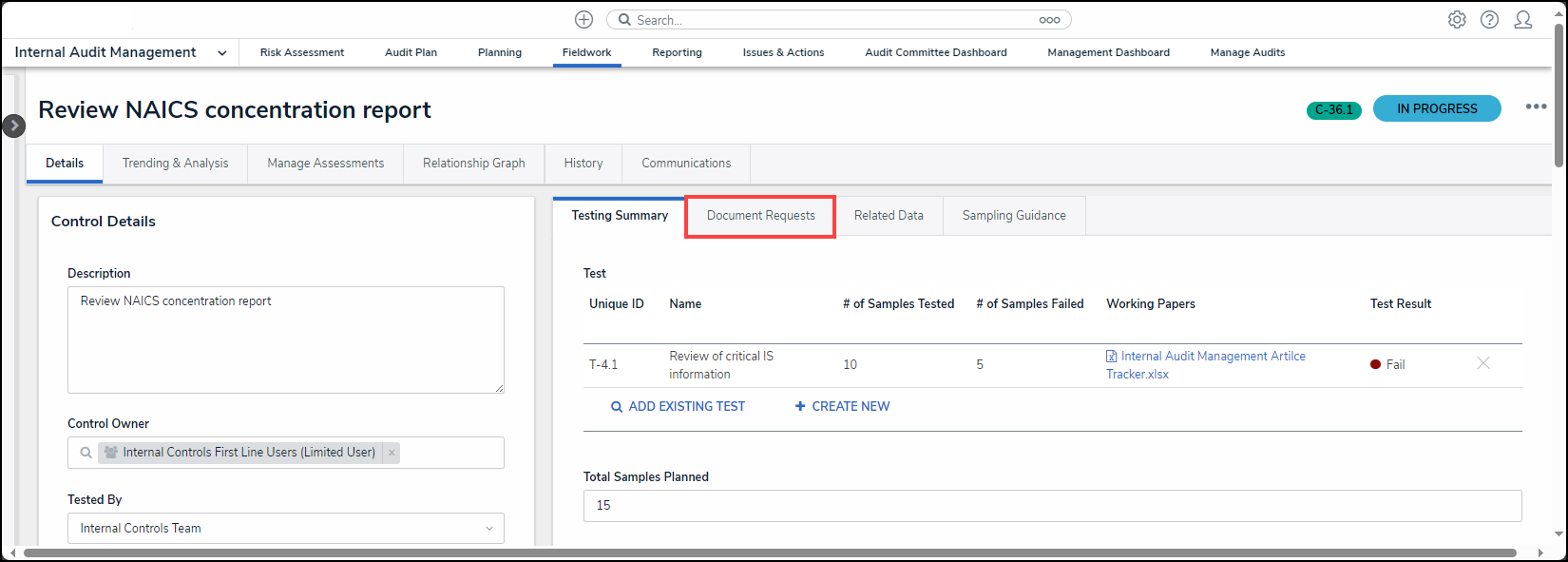This screenshot has width=1568, height=562.
Task: Click the Total Samples Planned field
Action: pos(1052,506)
